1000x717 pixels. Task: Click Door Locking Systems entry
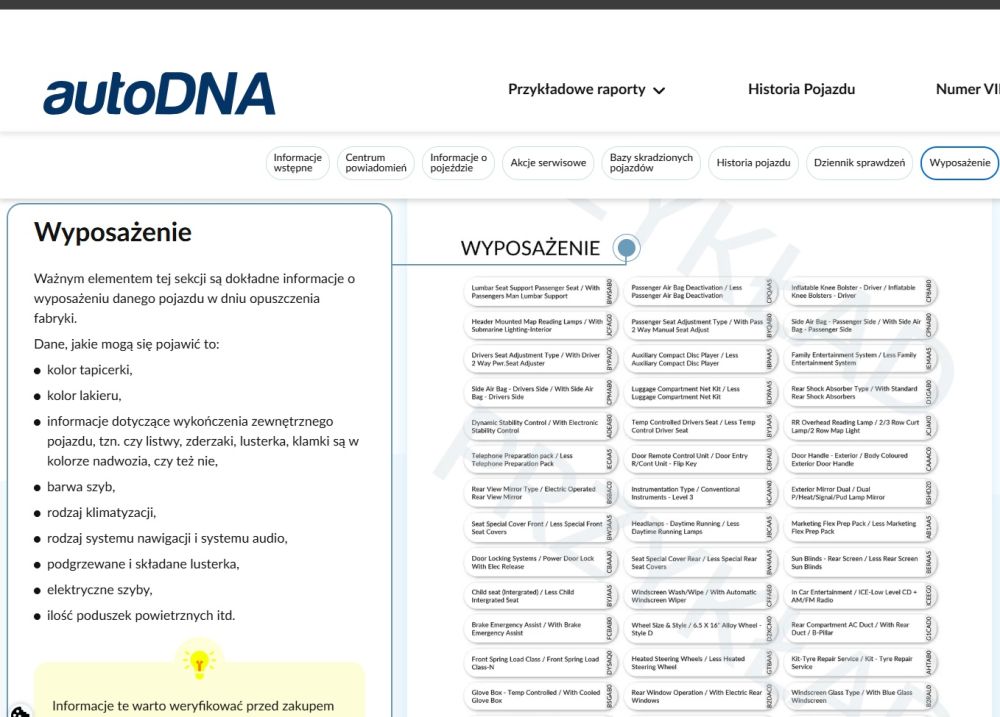[539, 563]
